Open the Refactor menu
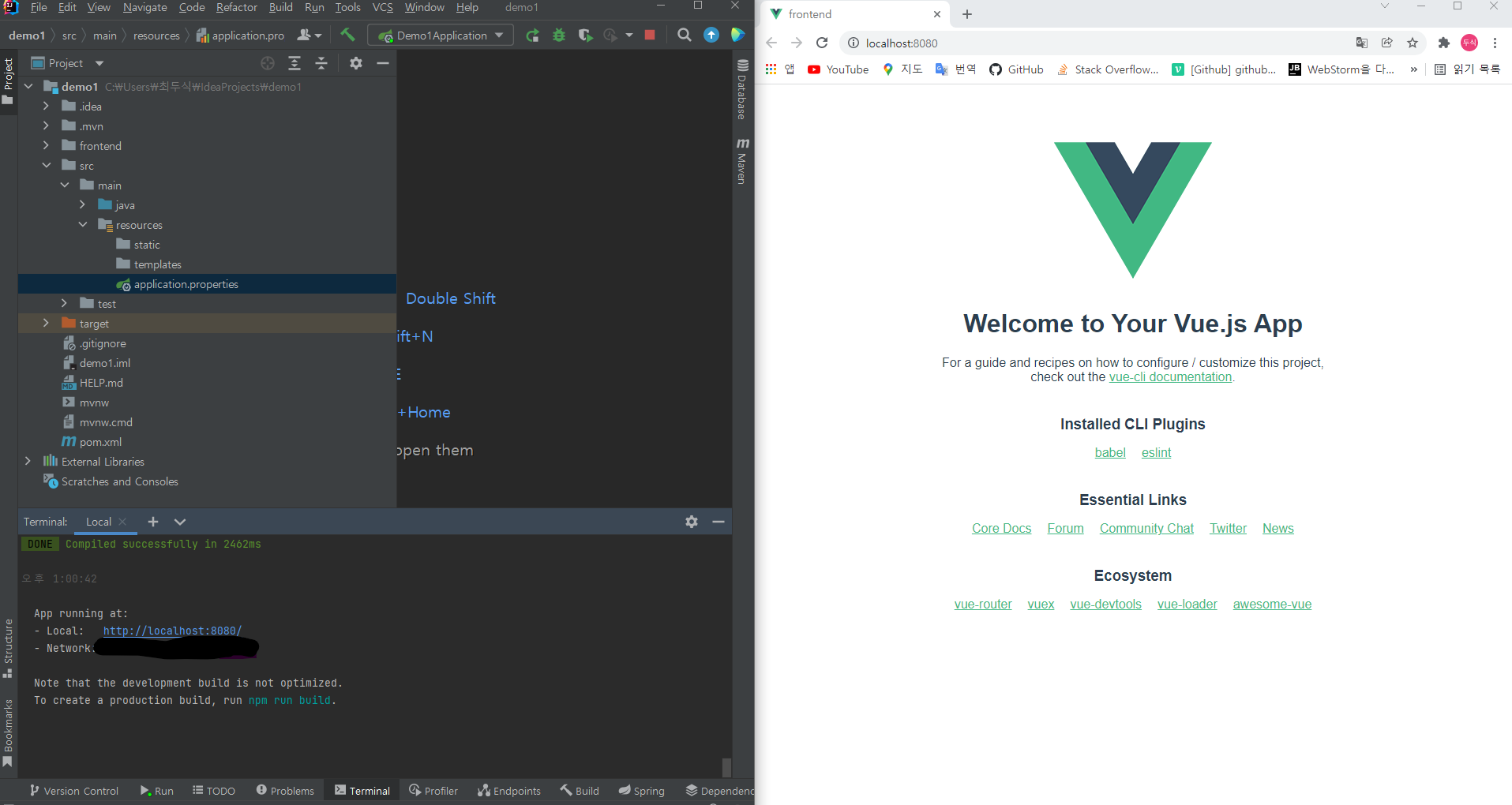The image size is (1512, 805). pyautogui.click(x=237, y=7)
